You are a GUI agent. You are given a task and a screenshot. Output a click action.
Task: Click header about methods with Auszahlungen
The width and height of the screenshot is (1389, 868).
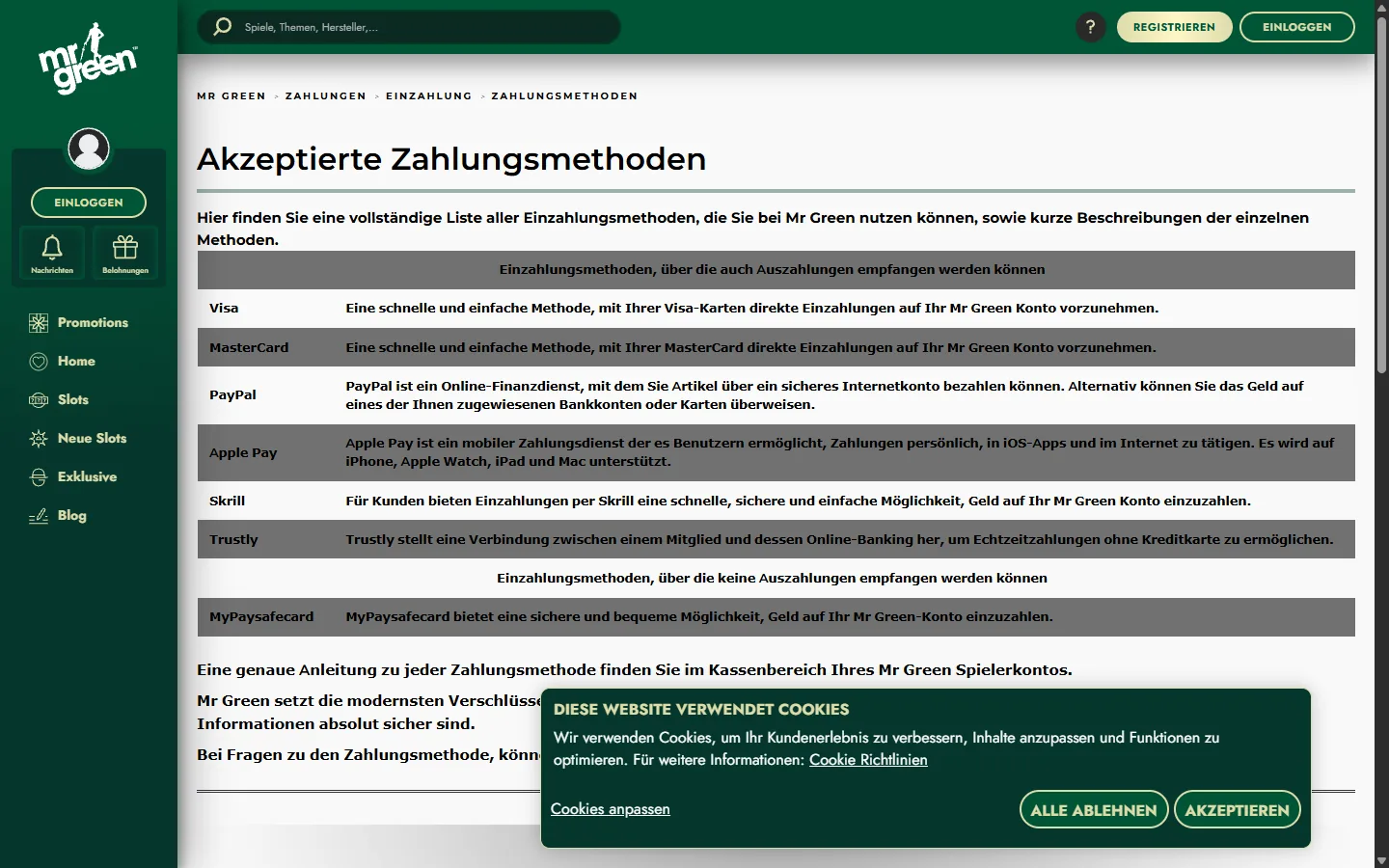[772, 270]
